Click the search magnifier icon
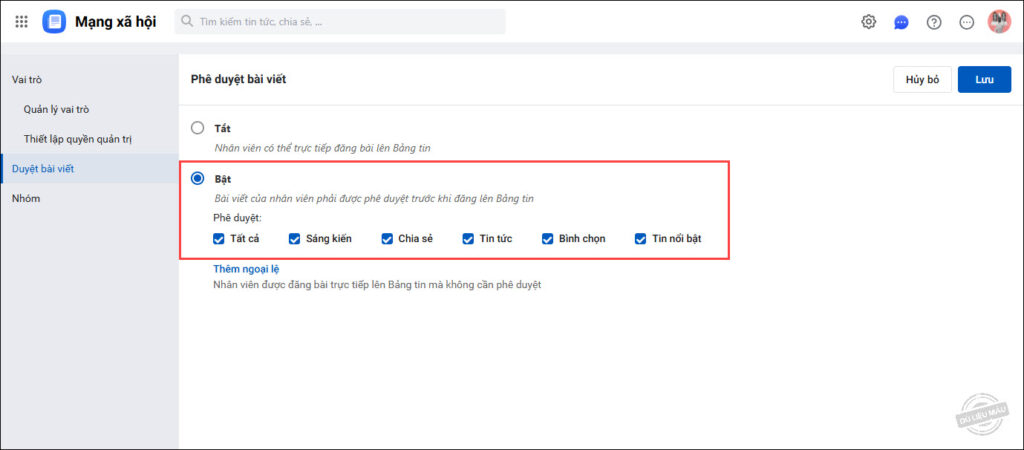Screen dimensions: 1024x450 click(187, 22)
